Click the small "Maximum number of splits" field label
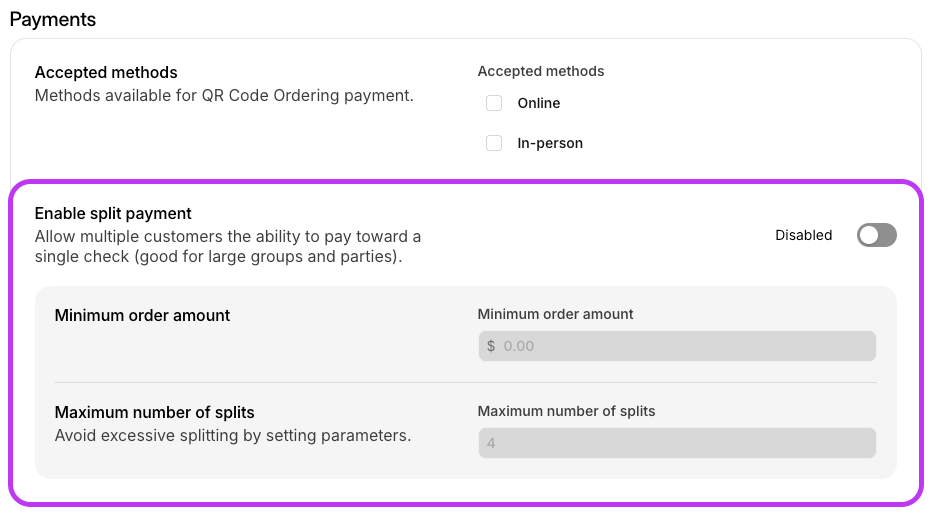933x519 pixels. [x=566, y=411]
